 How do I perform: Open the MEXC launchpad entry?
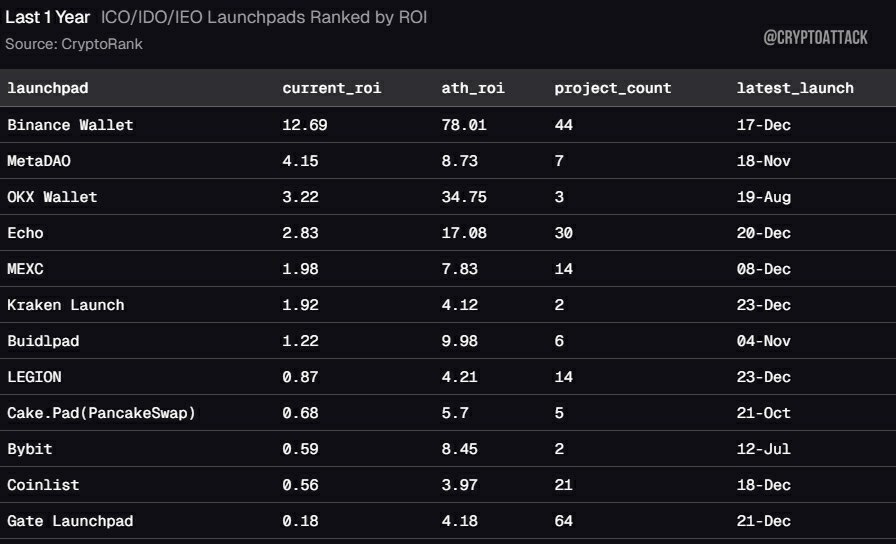click(25, 269)
